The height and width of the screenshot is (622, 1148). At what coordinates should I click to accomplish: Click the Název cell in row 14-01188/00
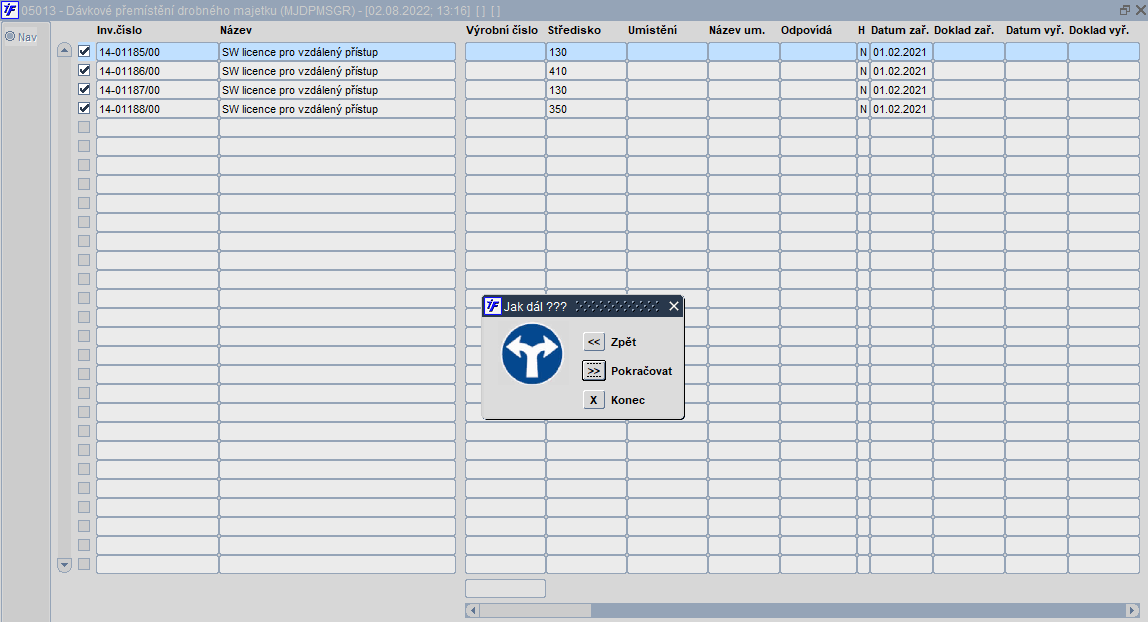coord(338,109)
